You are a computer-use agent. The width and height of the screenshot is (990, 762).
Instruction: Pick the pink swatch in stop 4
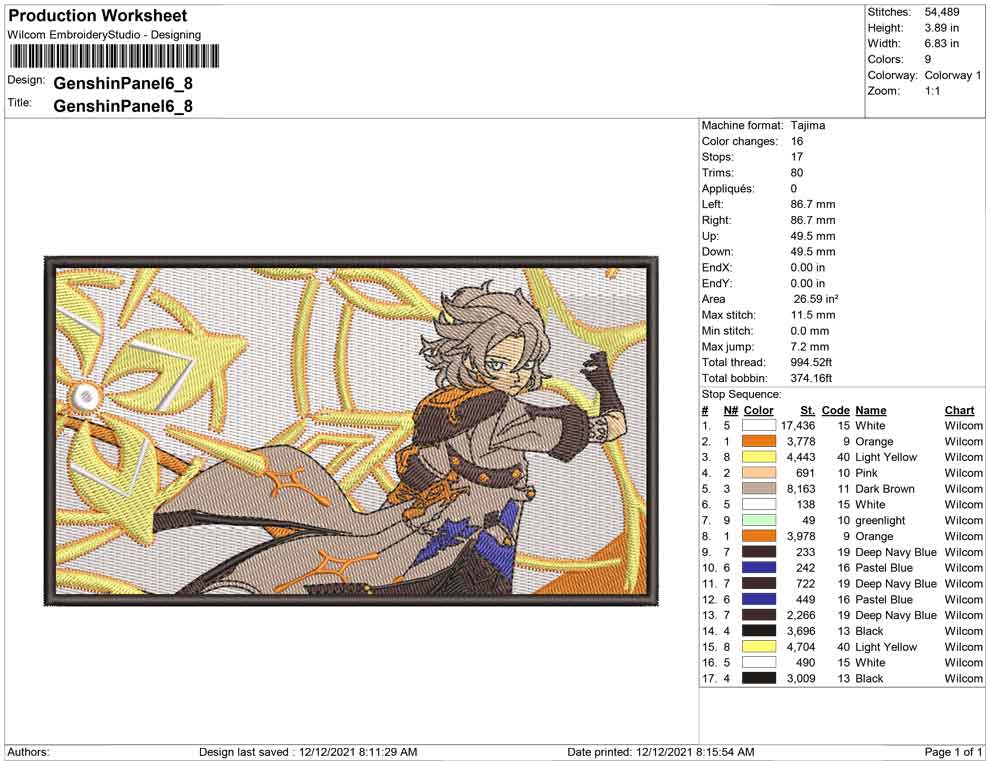click(759, 473)
